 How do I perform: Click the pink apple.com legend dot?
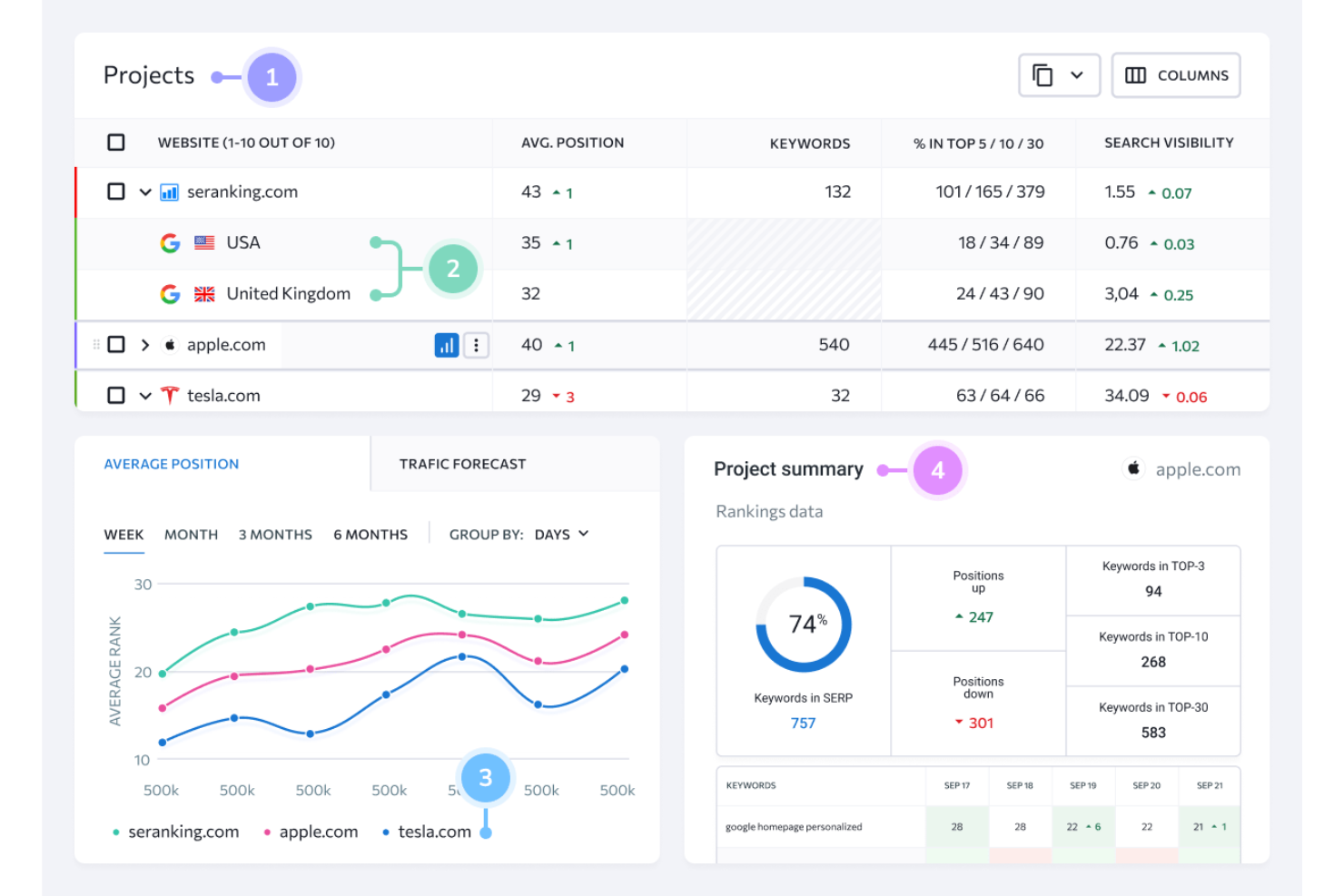point(266,832)
